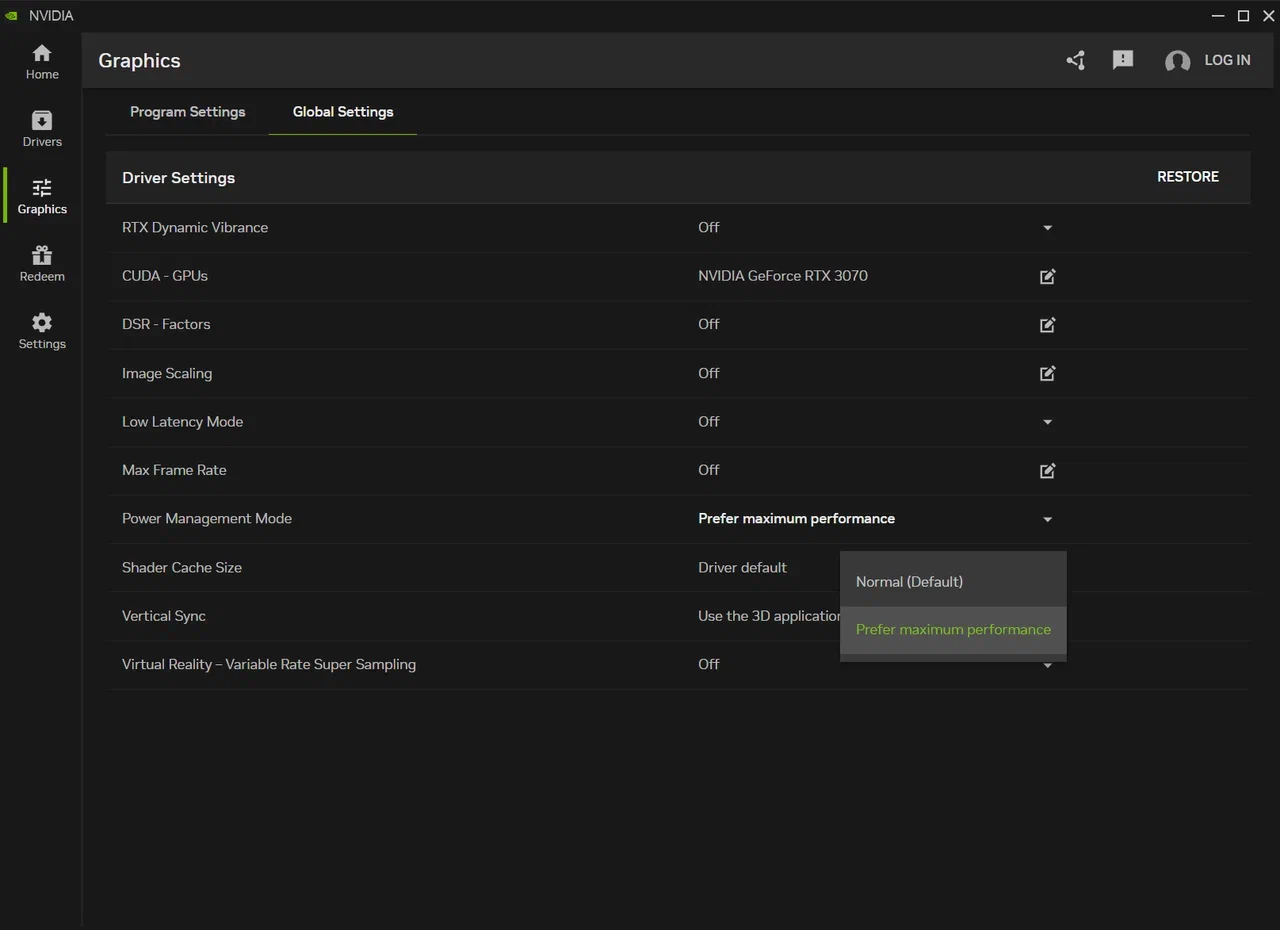Select the Global Settings tab

coord(343,112)
